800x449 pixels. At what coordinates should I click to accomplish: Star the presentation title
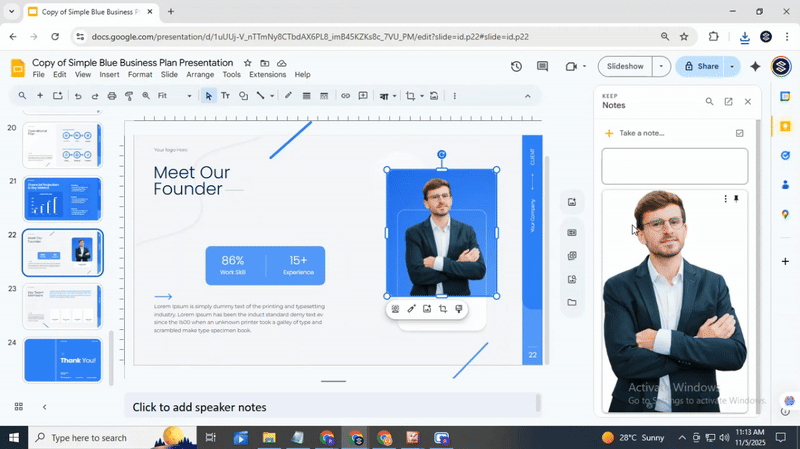tap(248, 63)
